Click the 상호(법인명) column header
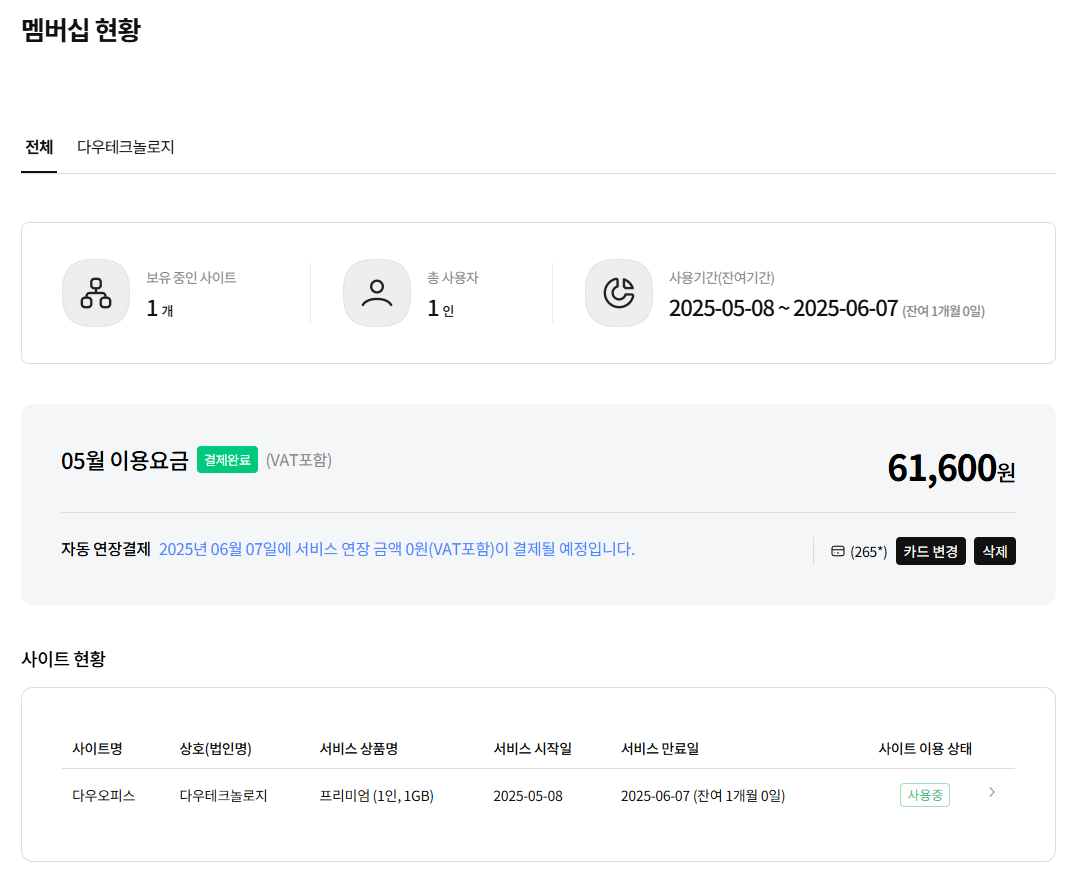This screenshot has height=880, width=1065. coord(215,749)
